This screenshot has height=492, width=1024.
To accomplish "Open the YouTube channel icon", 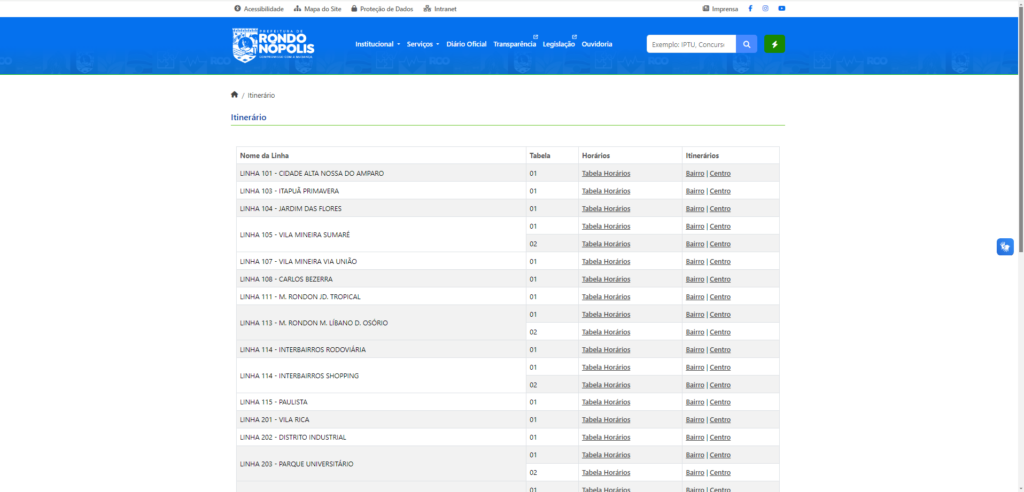I will click(x=781, y=8).
